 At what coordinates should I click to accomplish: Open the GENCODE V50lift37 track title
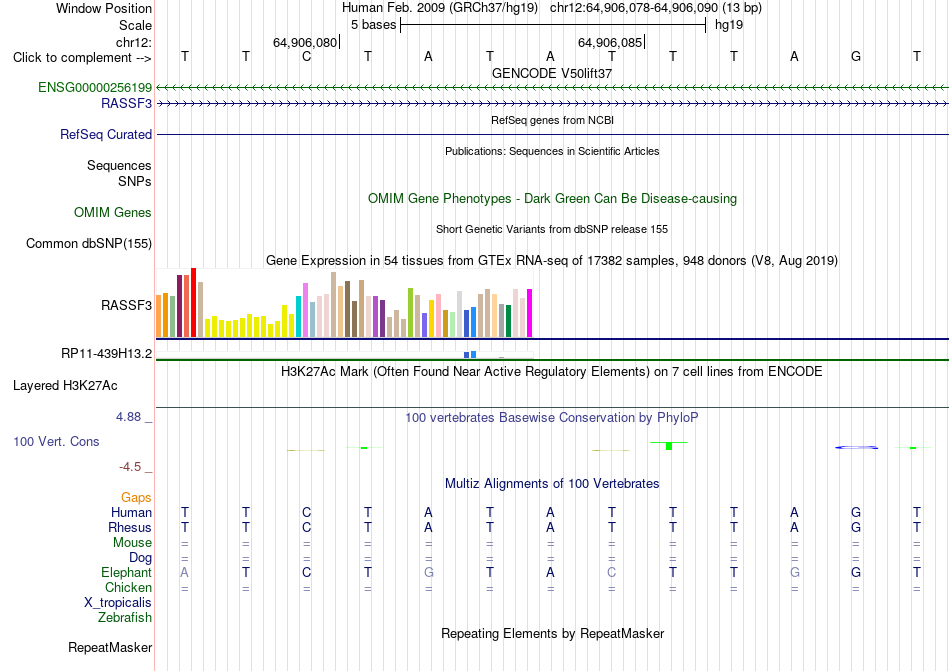(552, 73)
